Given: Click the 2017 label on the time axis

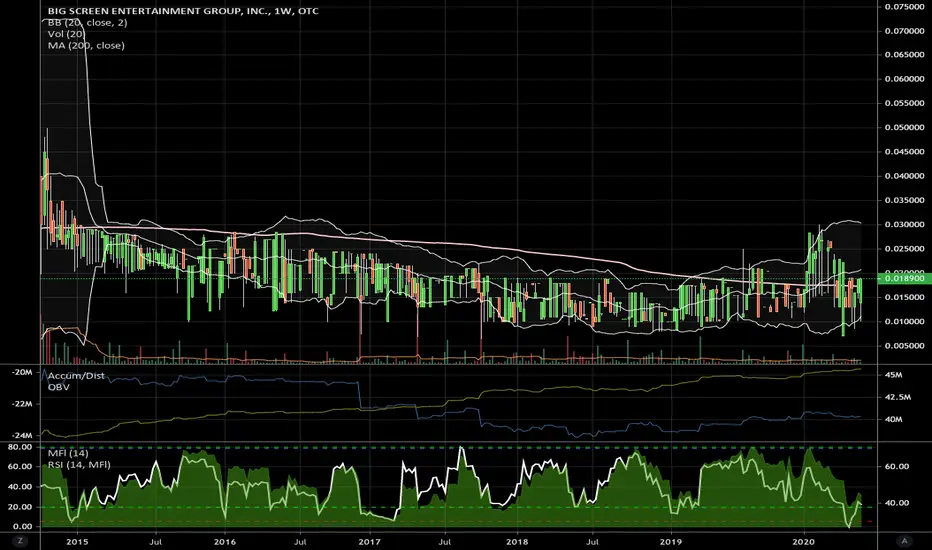Looking at the screenshot, I should coord(370,542).
